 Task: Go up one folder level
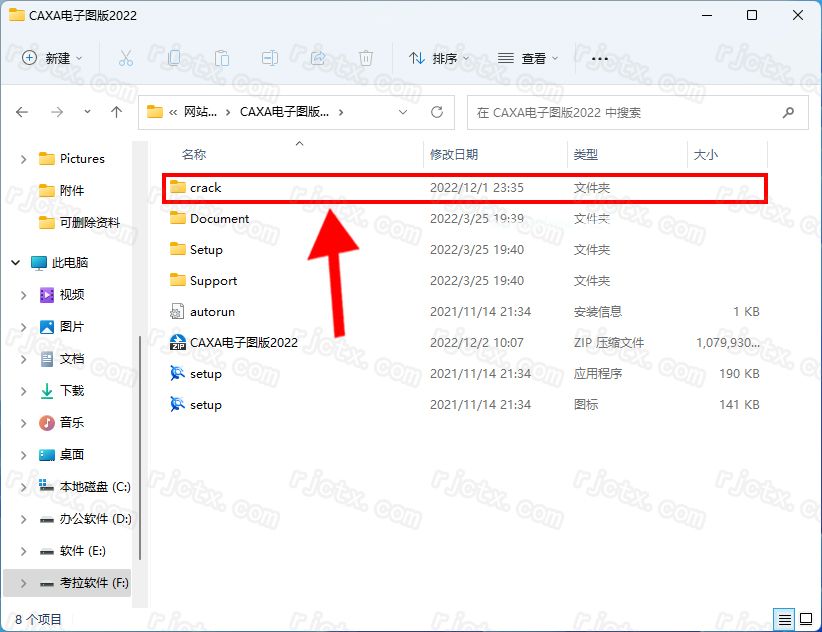point(116,112)
